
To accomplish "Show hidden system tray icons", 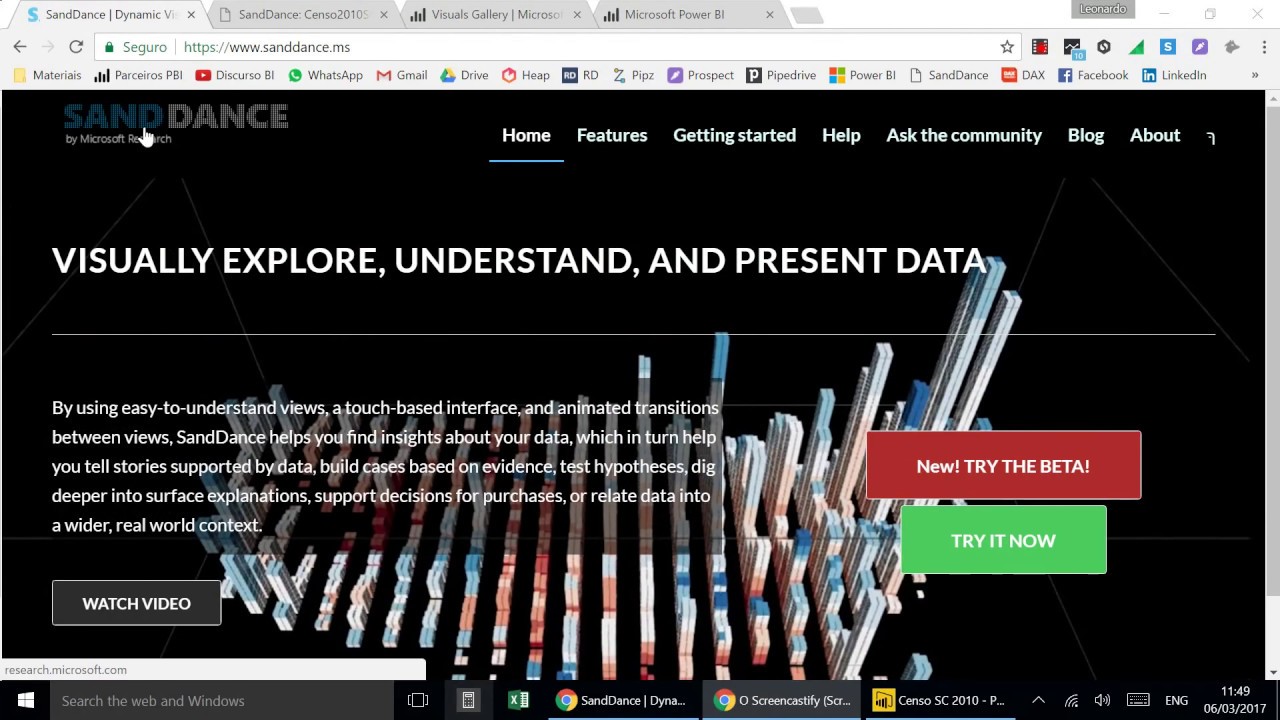I will [1038, 700].
